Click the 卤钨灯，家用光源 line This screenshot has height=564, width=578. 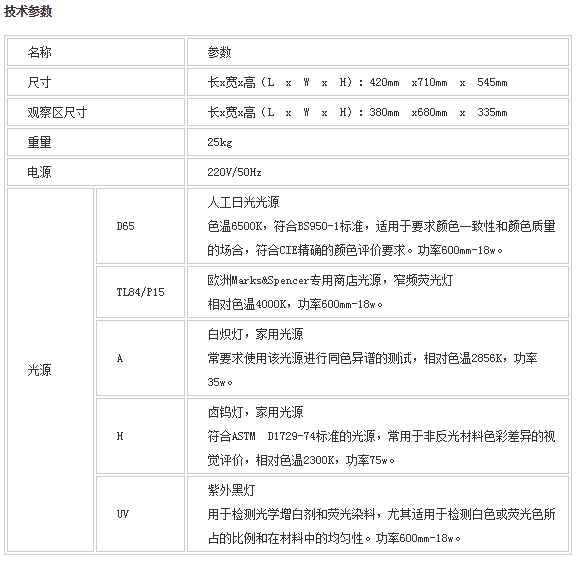point(255,412)
